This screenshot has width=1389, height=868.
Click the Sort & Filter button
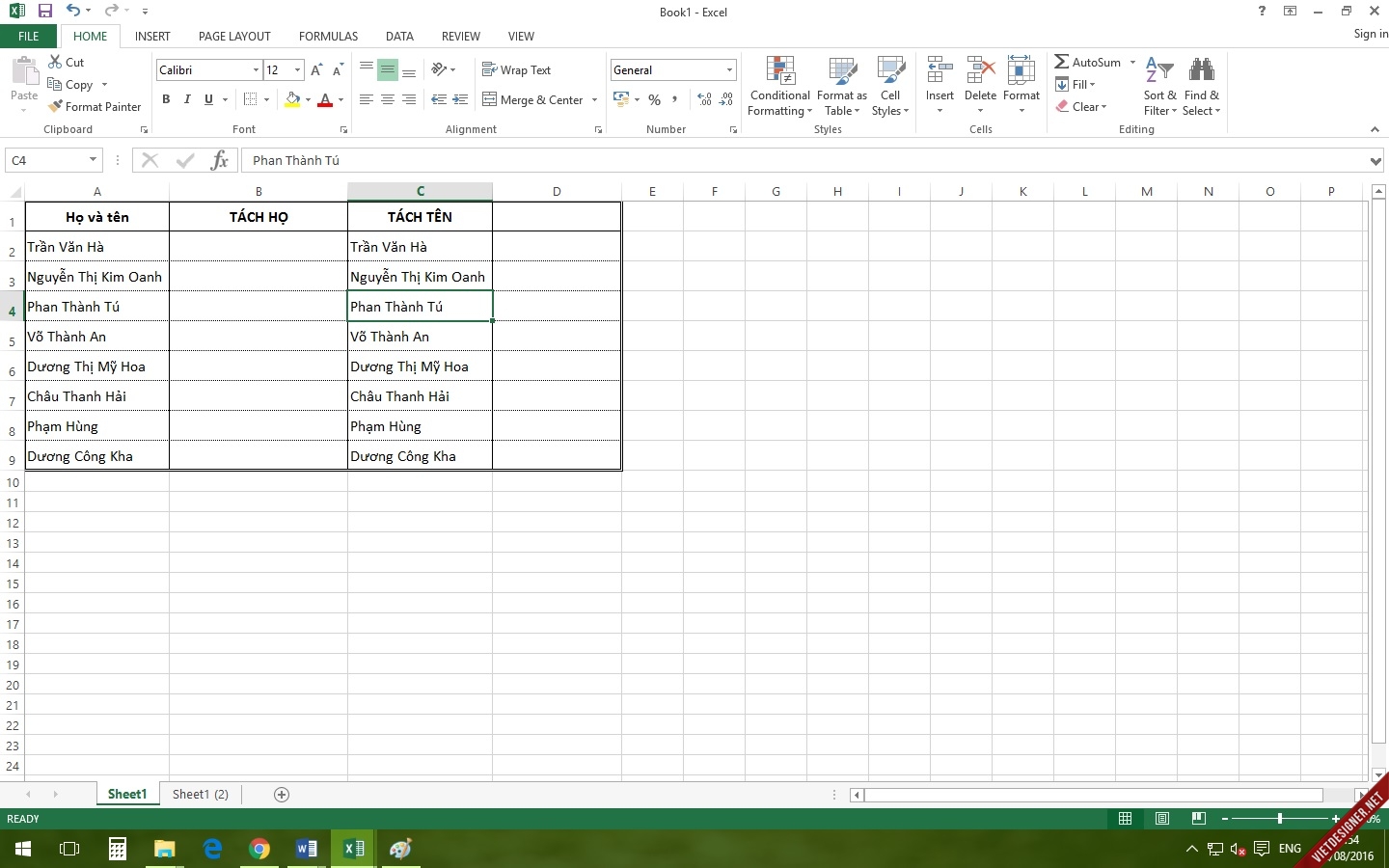tap(1159, 87)
